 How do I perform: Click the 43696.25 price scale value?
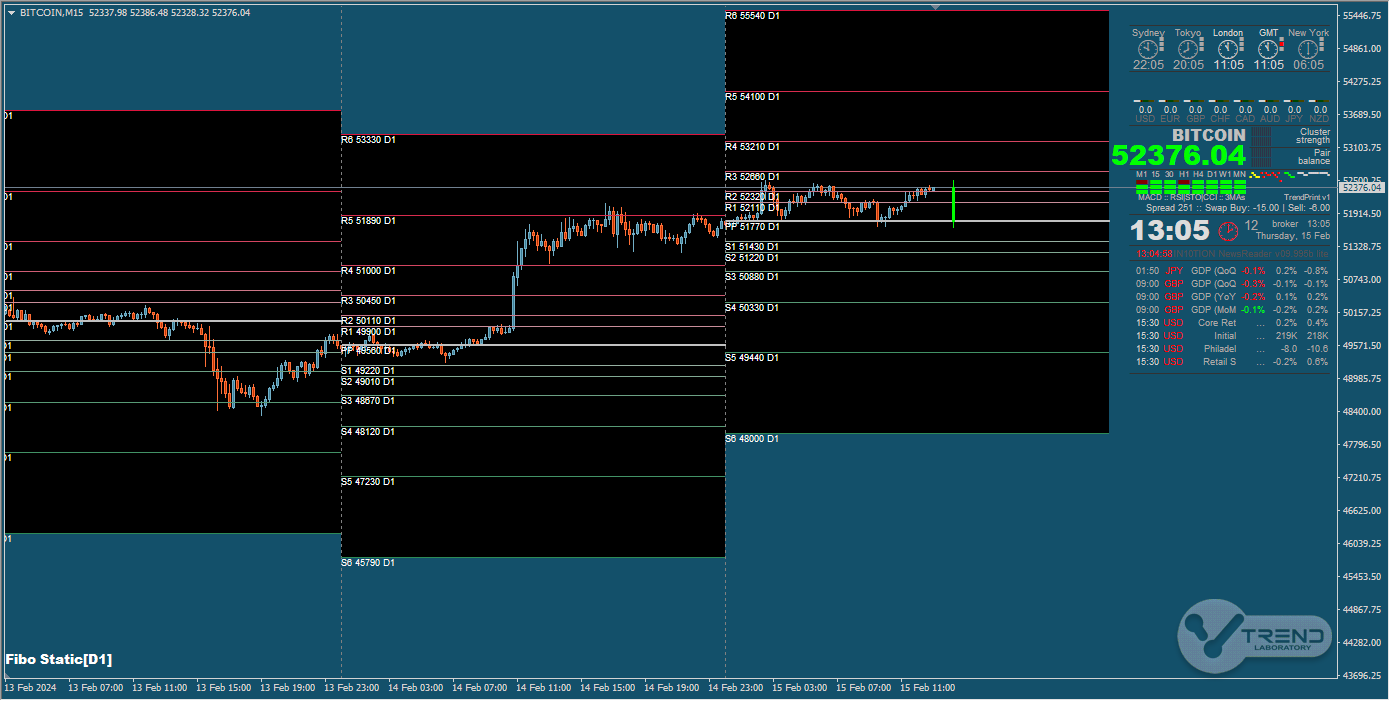1363,676
